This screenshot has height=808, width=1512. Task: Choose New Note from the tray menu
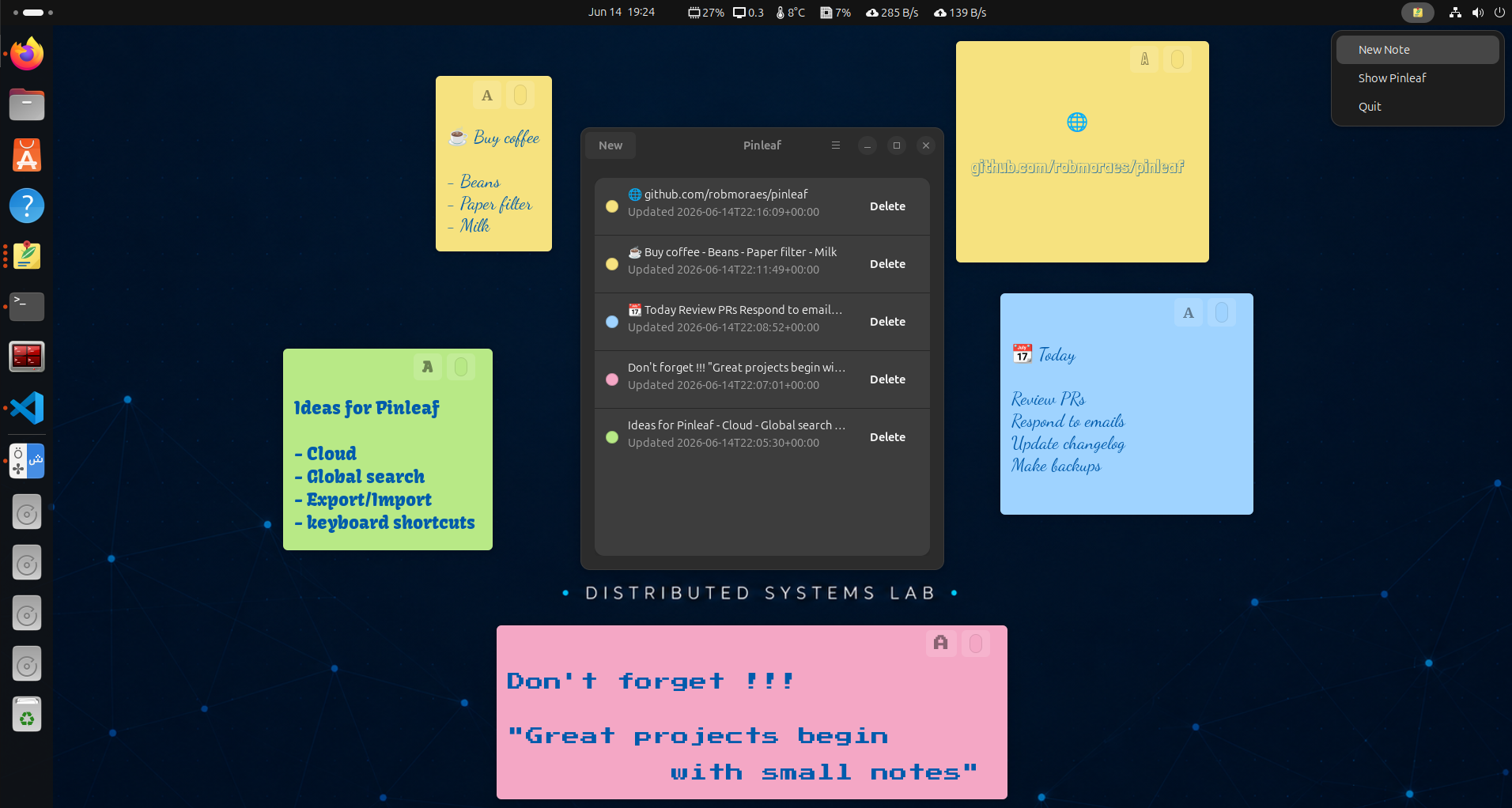[1417, 50]
